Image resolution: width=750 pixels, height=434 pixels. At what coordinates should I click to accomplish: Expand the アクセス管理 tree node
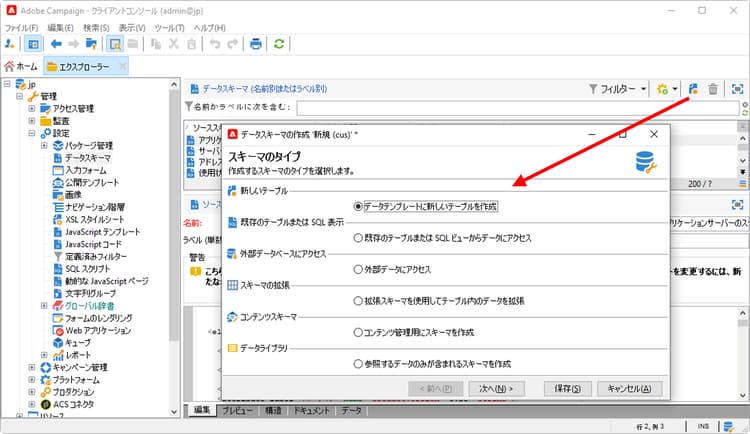tap(32, 109)
